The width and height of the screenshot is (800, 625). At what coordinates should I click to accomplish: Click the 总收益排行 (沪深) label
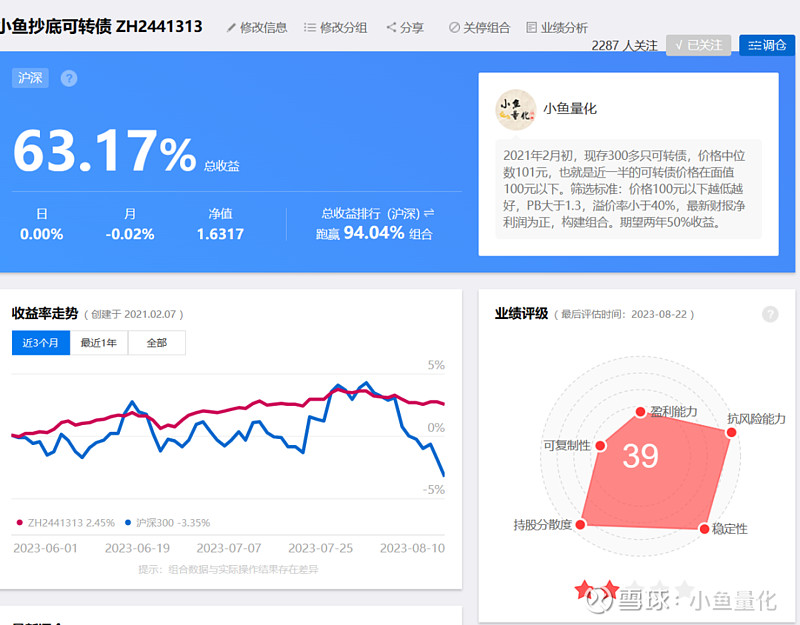coord(371,214)
